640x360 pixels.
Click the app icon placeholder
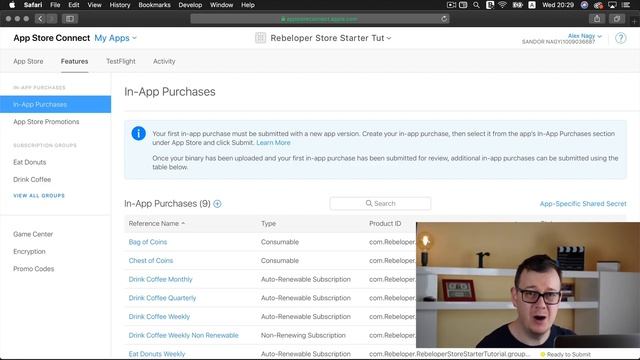pyautogui.click(x=260, y=38)
